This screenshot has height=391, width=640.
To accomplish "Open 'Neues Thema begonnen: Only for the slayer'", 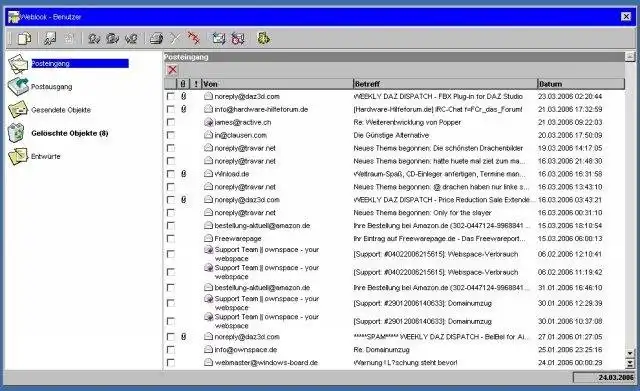I will (x=422, y=213).
